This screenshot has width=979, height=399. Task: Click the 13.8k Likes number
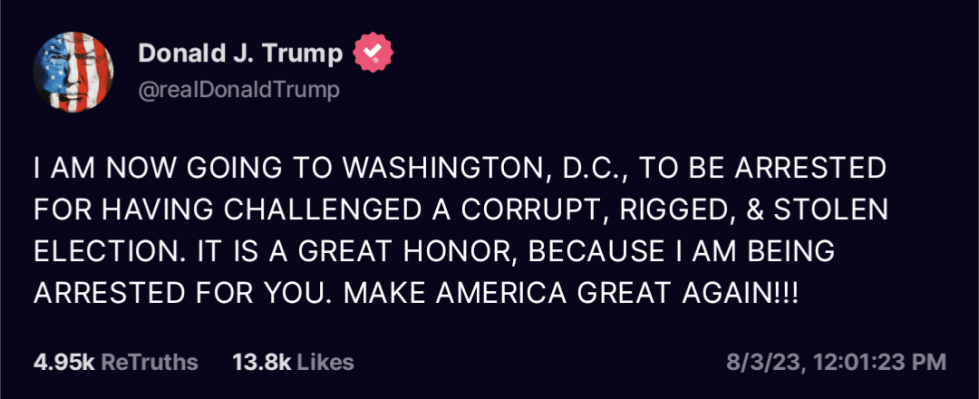(x=262, y=362)
